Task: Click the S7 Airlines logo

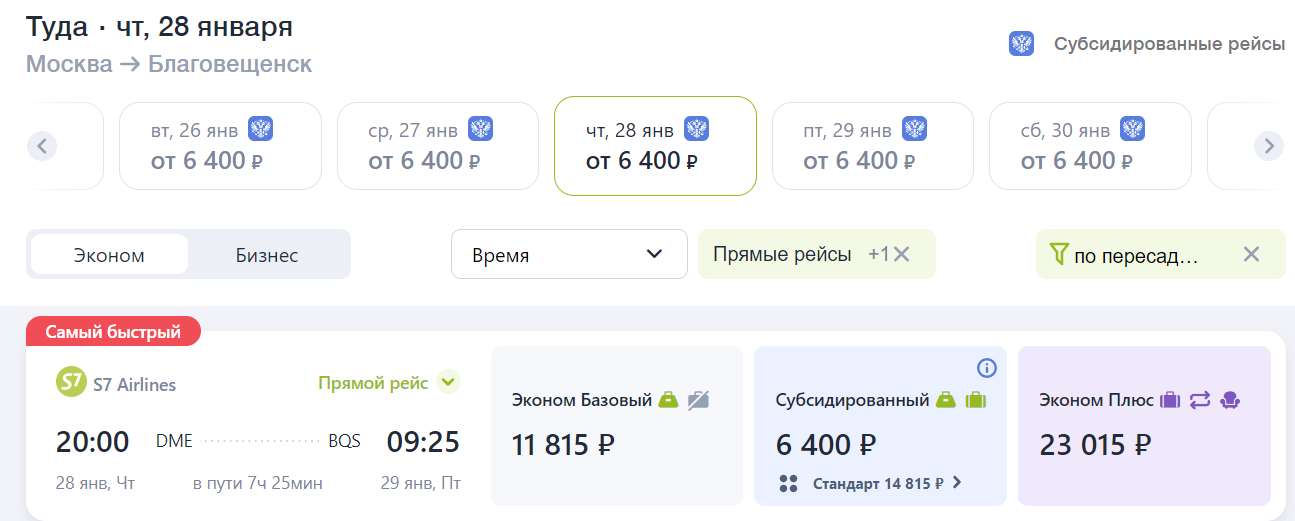Action: (70, 383)
